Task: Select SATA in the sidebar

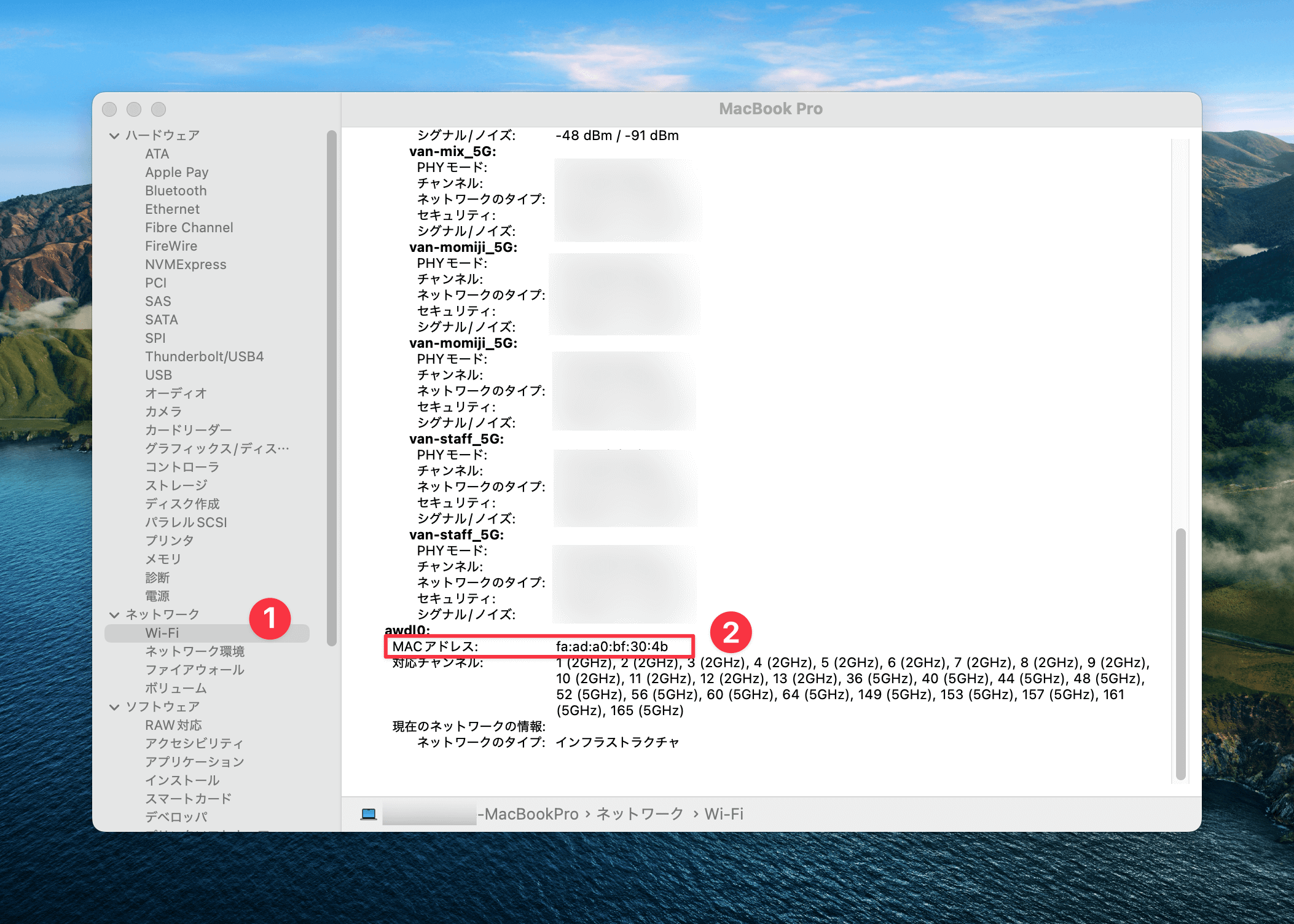Action: pos(162,320)
